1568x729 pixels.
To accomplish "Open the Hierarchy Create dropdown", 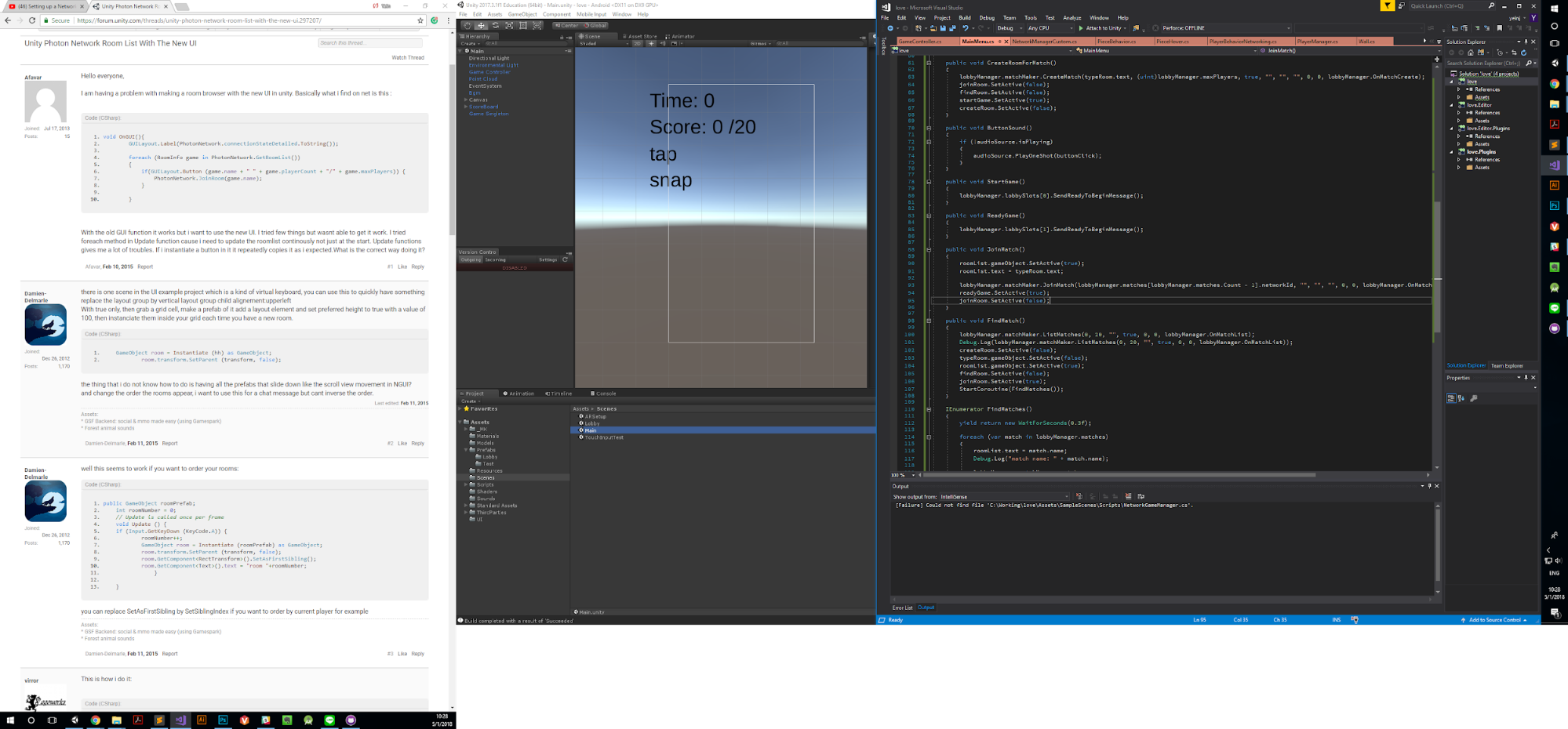I will coord(470,43).
